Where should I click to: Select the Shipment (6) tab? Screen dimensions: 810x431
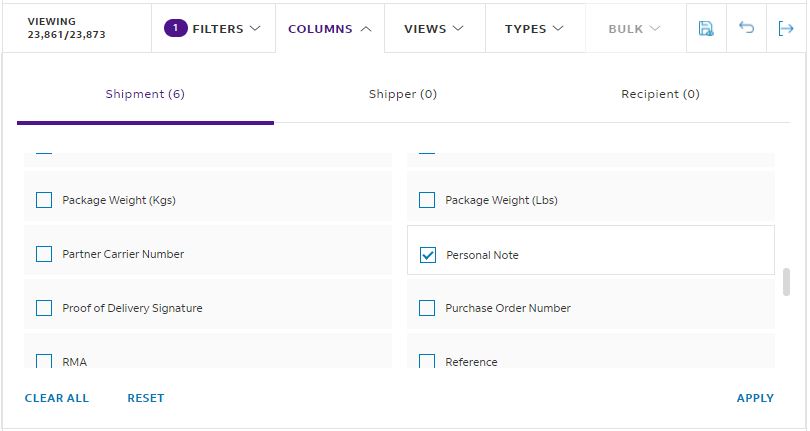pos(145,94)
